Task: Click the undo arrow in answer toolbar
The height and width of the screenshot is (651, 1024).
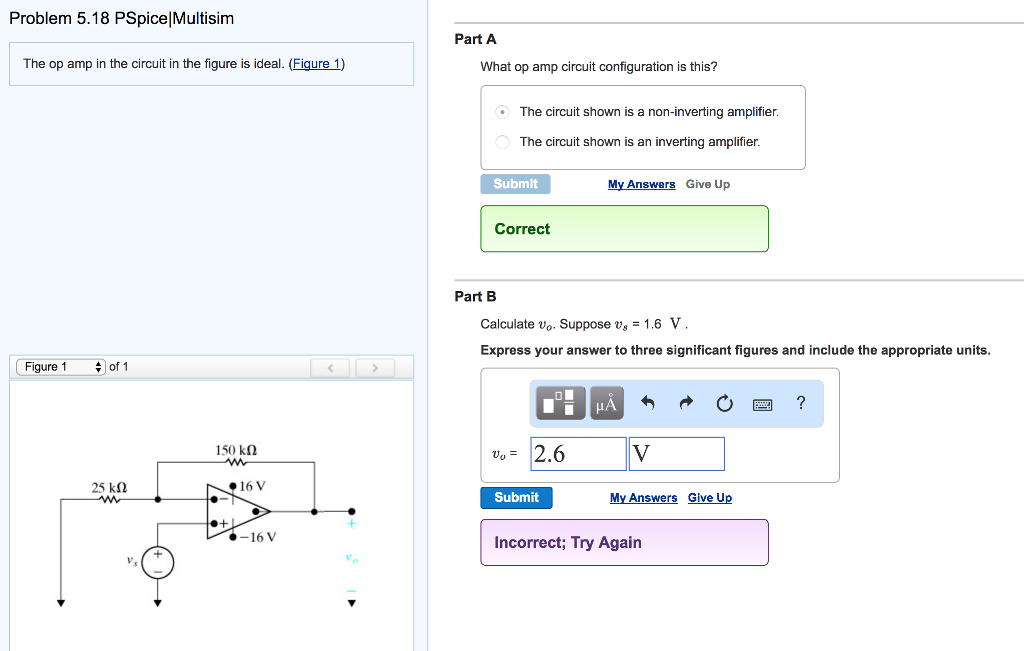Action: [647, 403]
